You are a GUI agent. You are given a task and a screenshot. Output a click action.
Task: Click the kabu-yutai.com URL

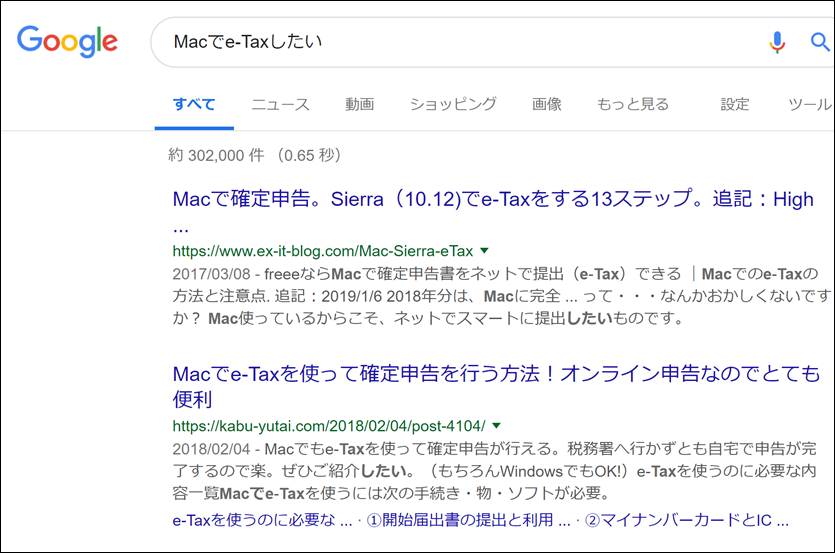click(x=329, y=426)
